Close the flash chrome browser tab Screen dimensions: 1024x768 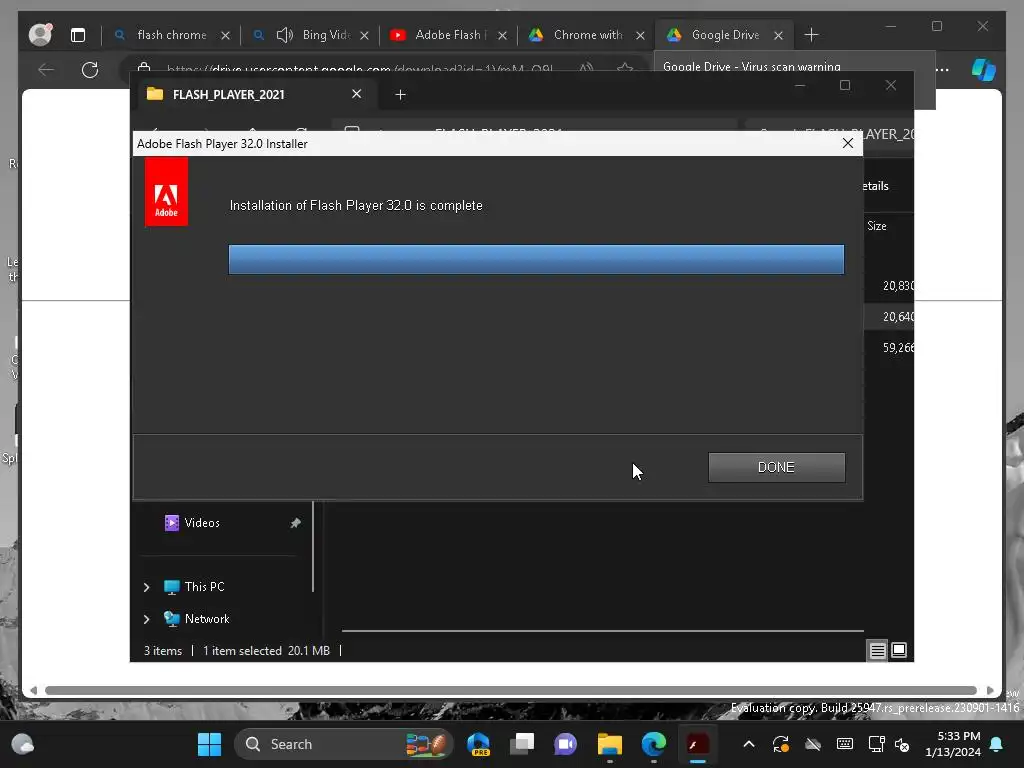pyautogui.click(x=225, y=35)
